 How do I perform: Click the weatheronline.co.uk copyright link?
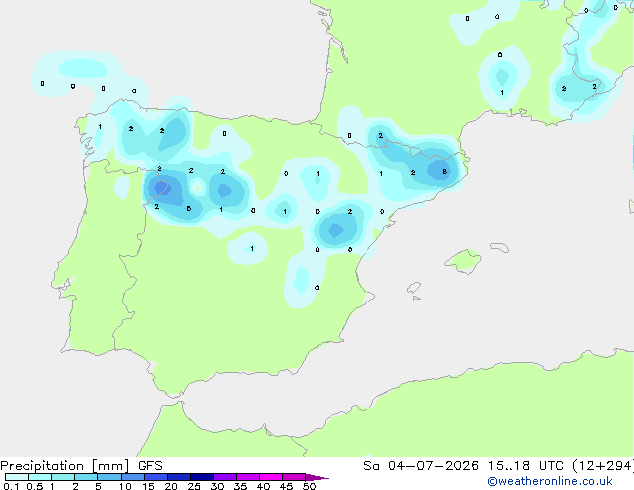550,481
